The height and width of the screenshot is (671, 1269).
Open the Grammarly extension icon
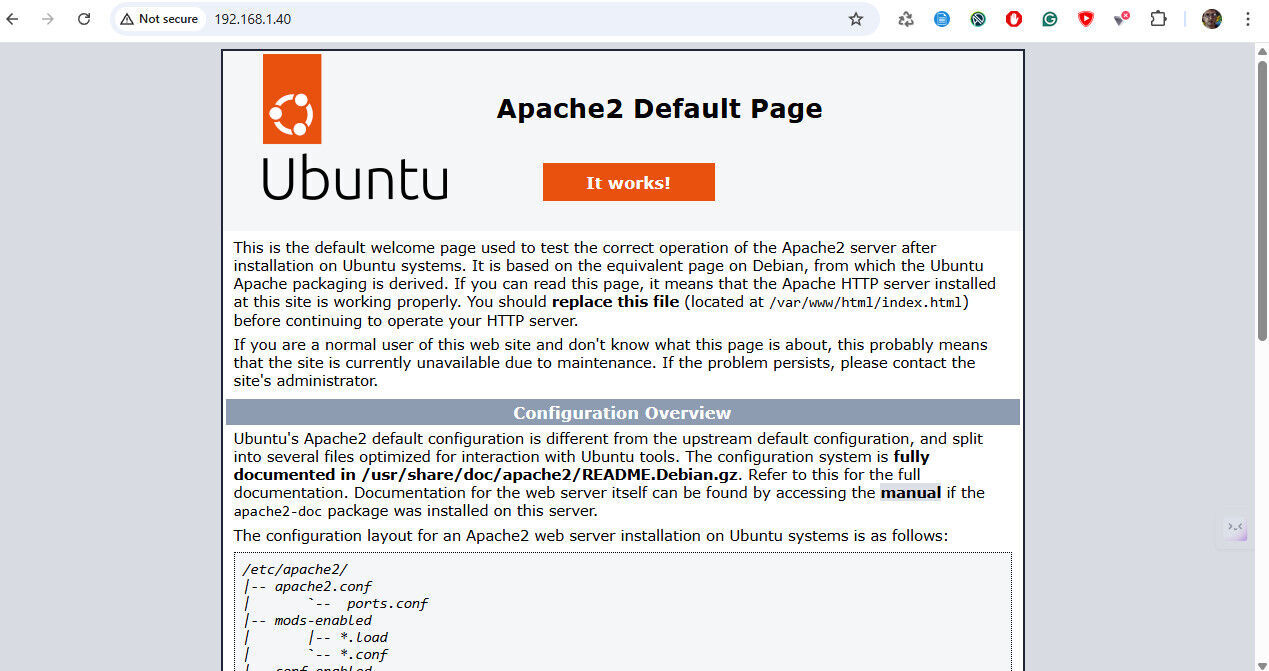click(1049, 19)
